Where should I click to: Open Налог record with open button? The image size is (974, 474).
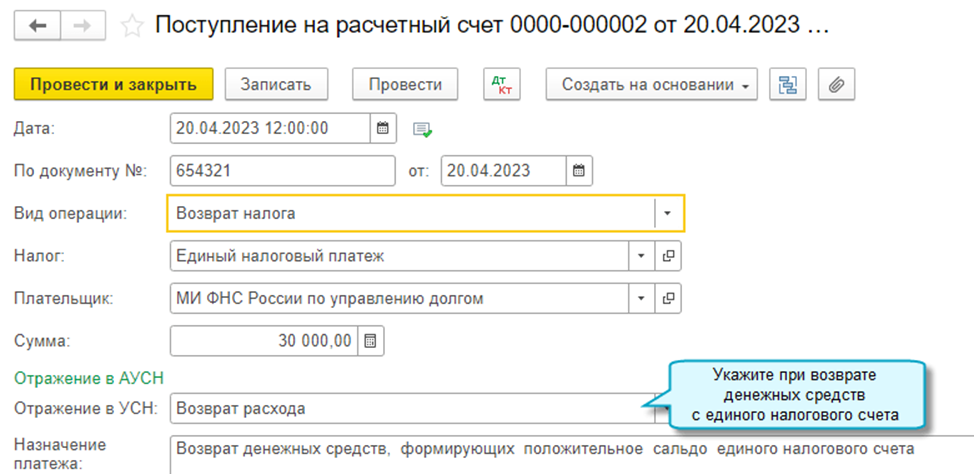pos(669,256)
